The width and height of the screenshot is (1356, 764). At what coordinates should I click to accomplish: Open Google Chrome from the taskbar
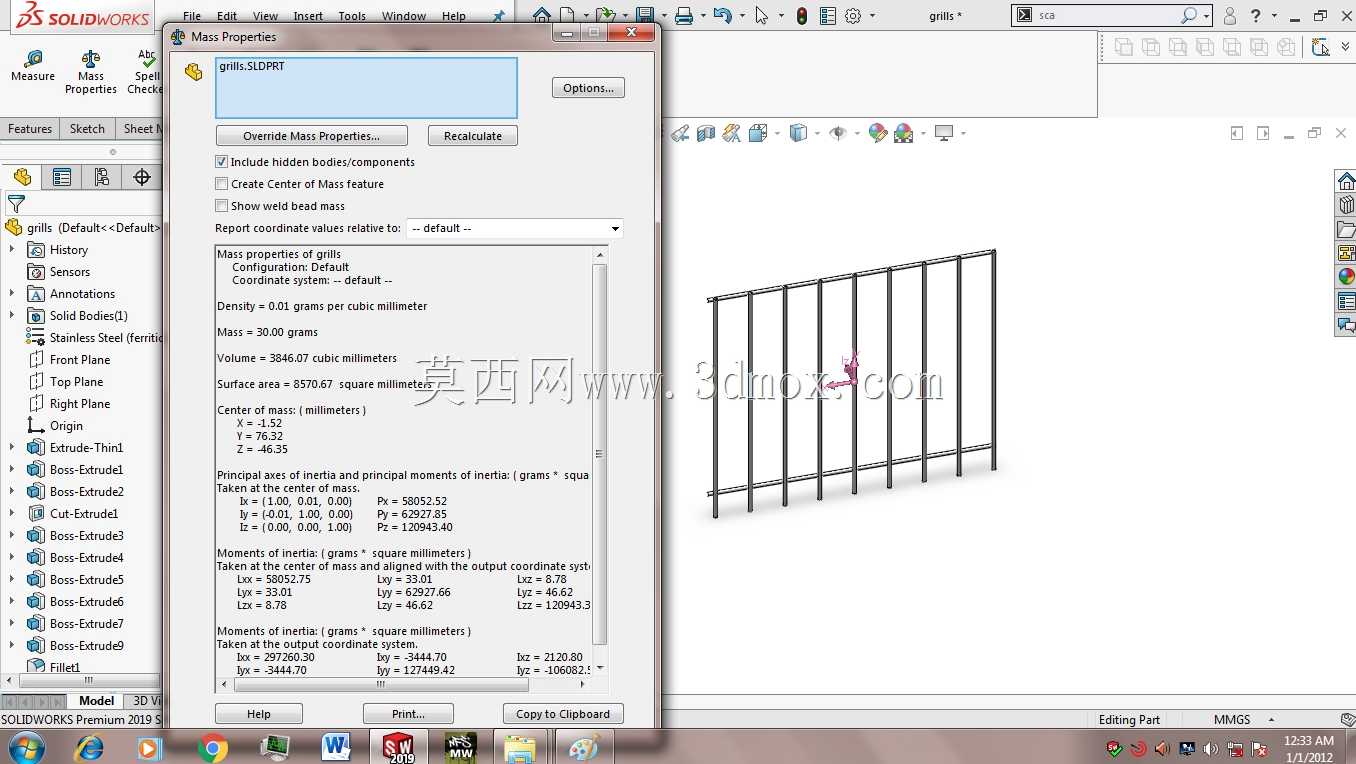click(212, 747)
